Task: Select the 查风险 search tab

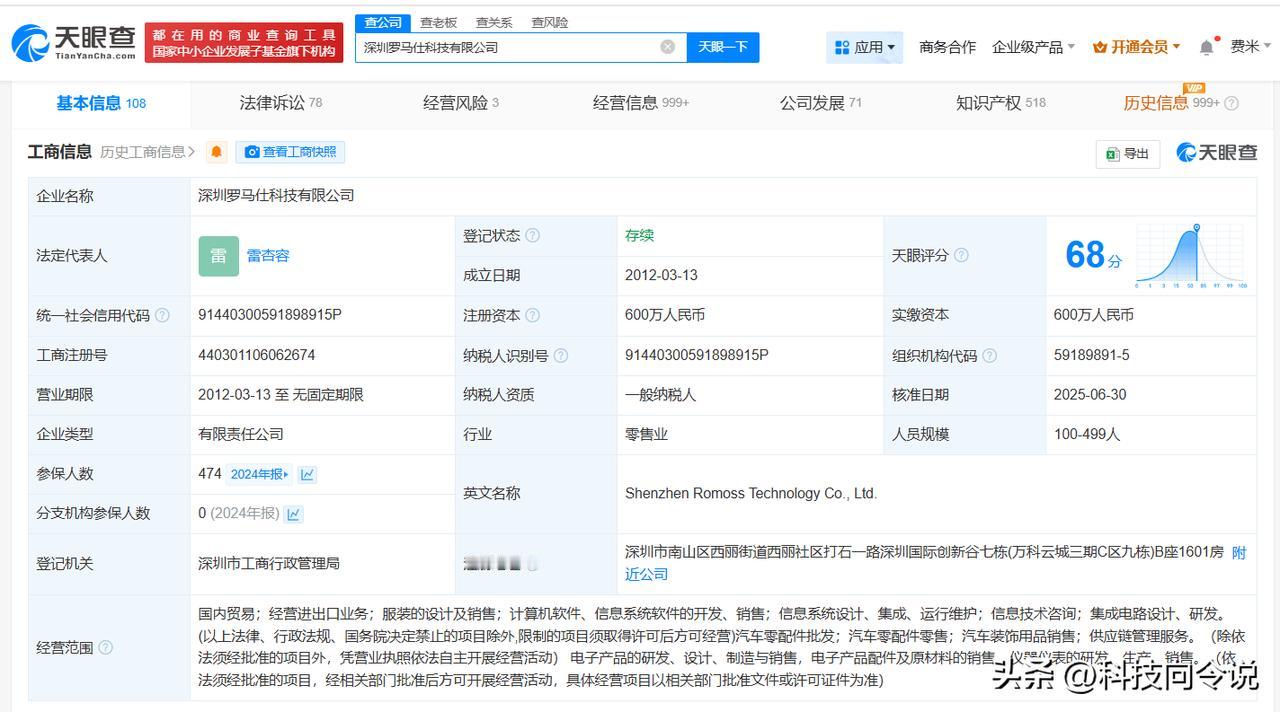Action: click(549, 22)
